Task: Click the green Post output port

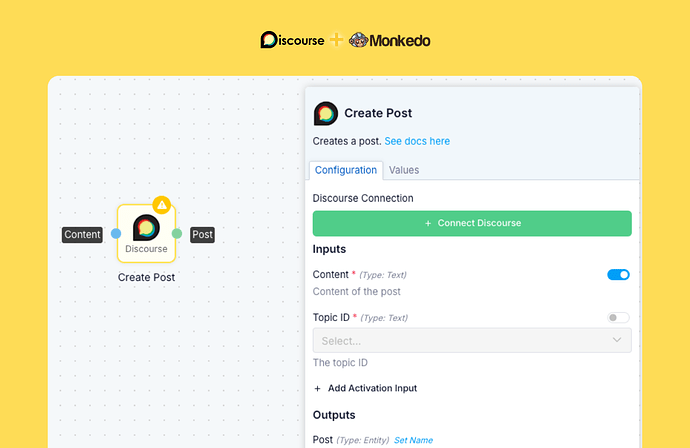Action: [177, 234]
